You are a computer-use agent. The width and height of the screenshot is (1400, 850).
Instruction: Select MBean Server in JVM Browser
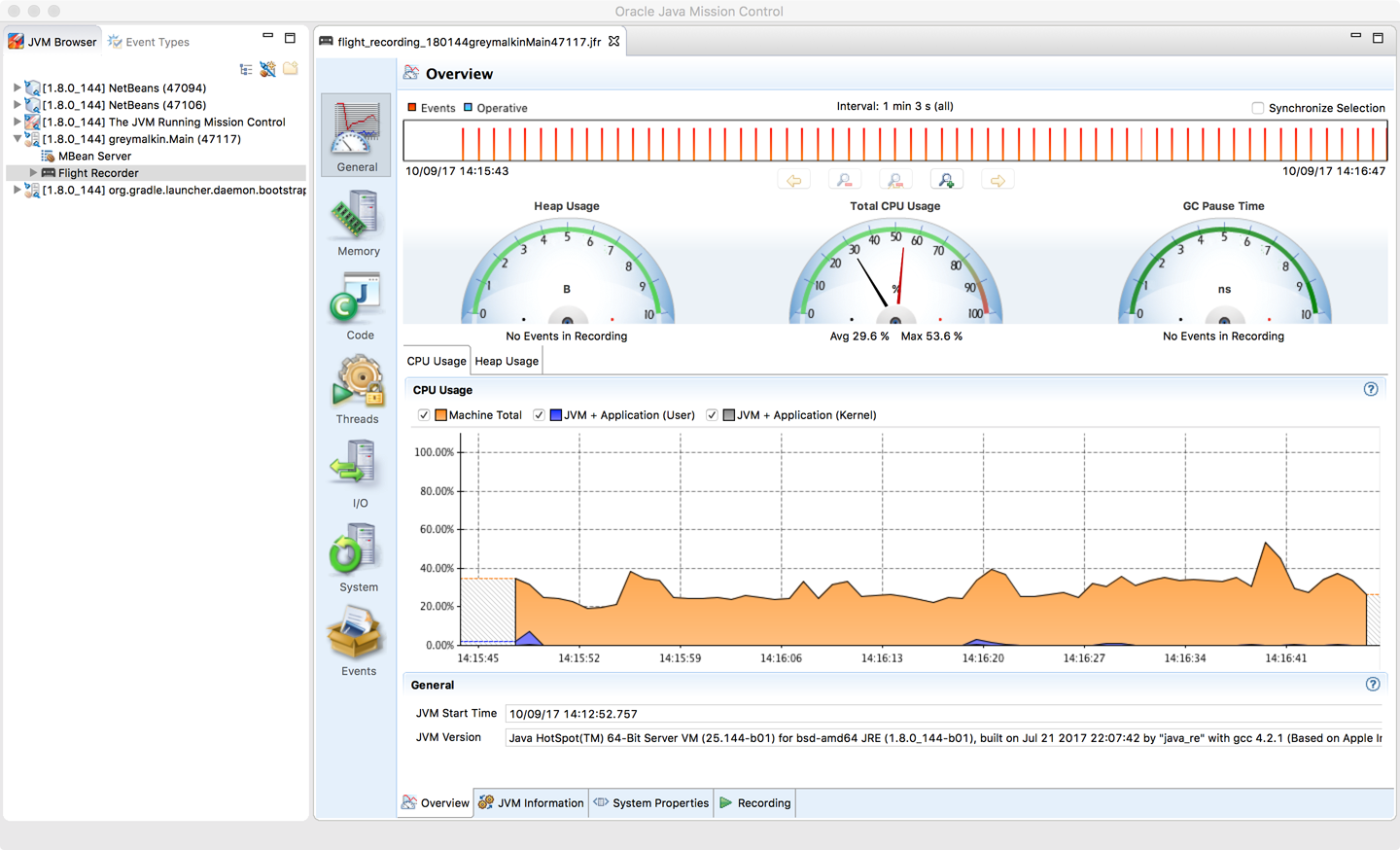[94, 156]
